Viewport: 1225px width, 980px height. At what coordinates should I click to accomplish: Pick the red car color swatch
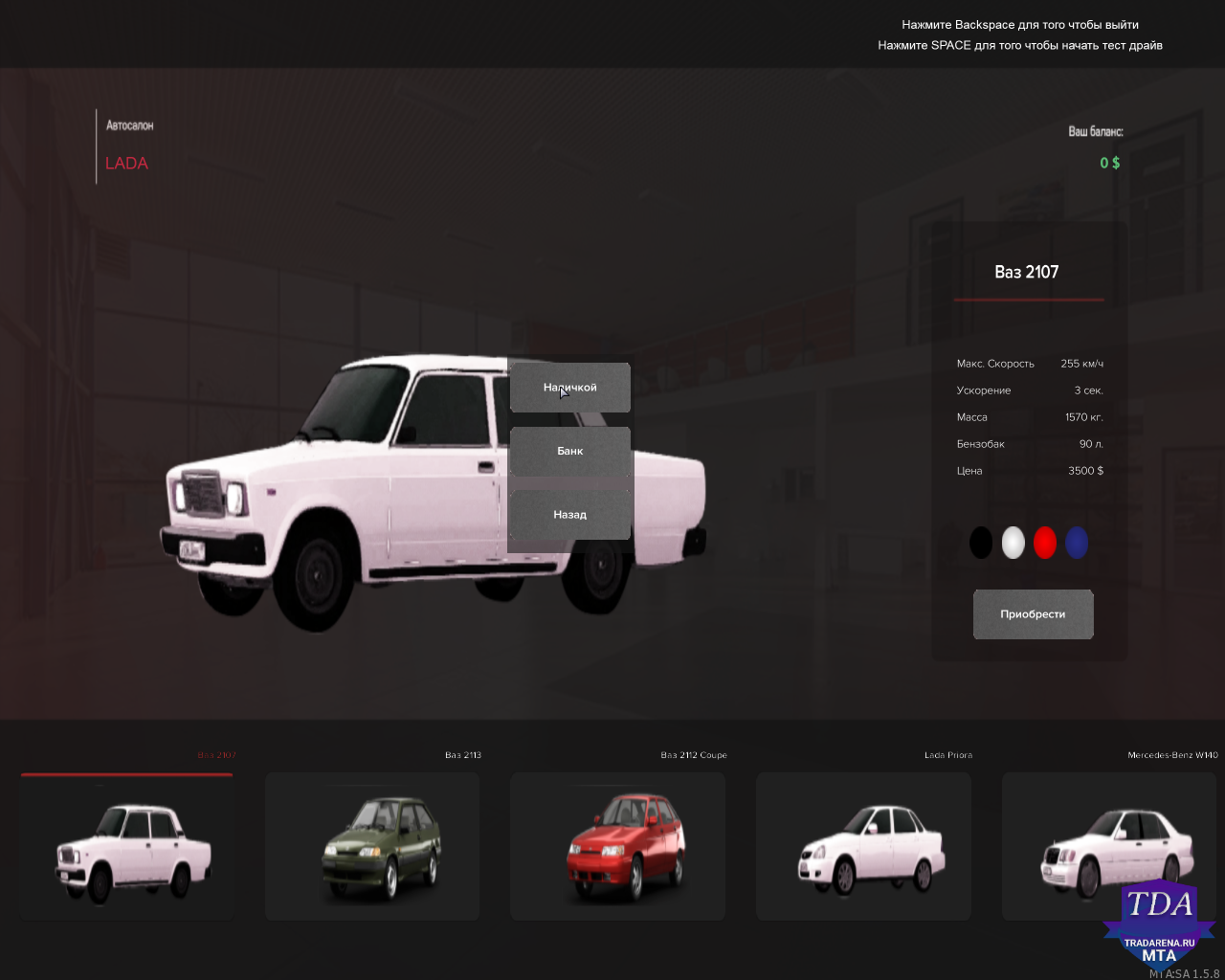coord(1045,543)
